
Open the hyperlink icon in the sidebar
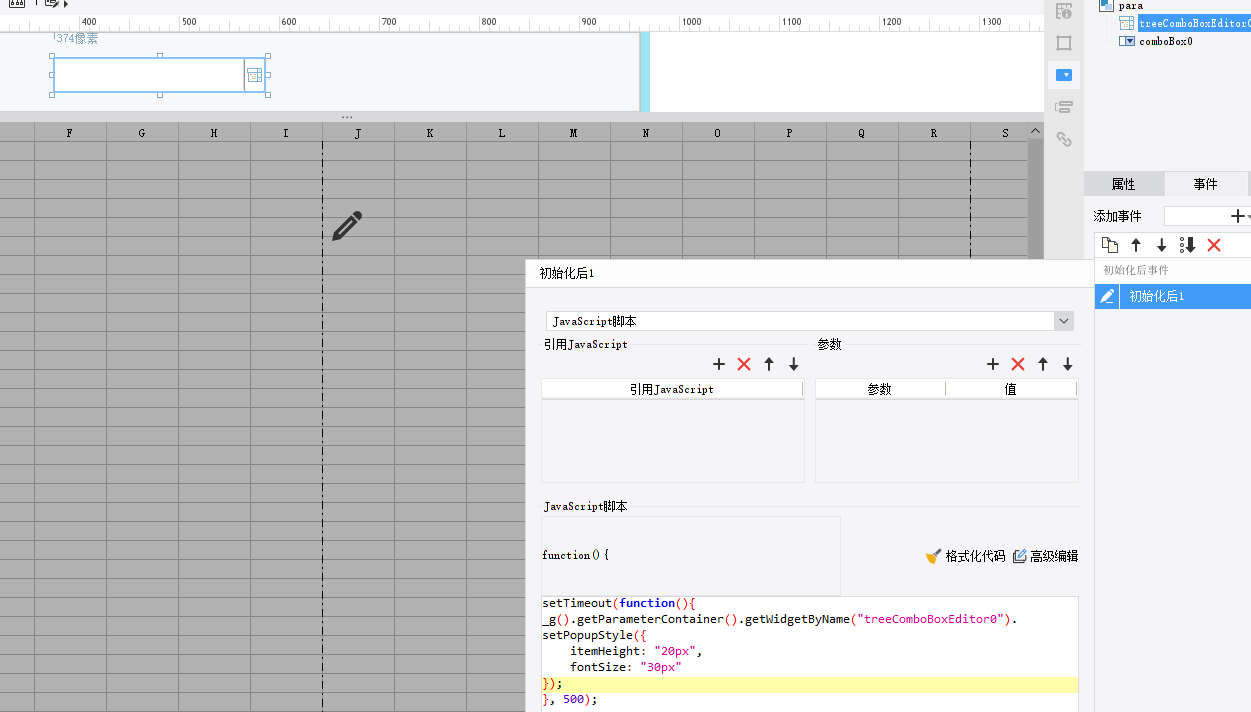pos(1064,139)
